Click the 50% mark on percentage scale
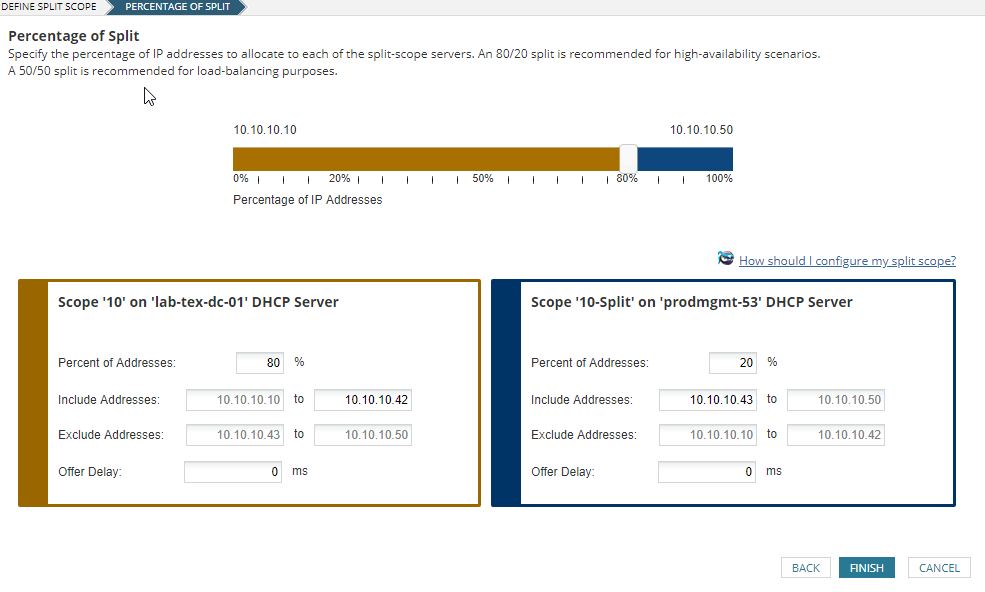This screenshot has width=985, height=592. tap(483, 179)
